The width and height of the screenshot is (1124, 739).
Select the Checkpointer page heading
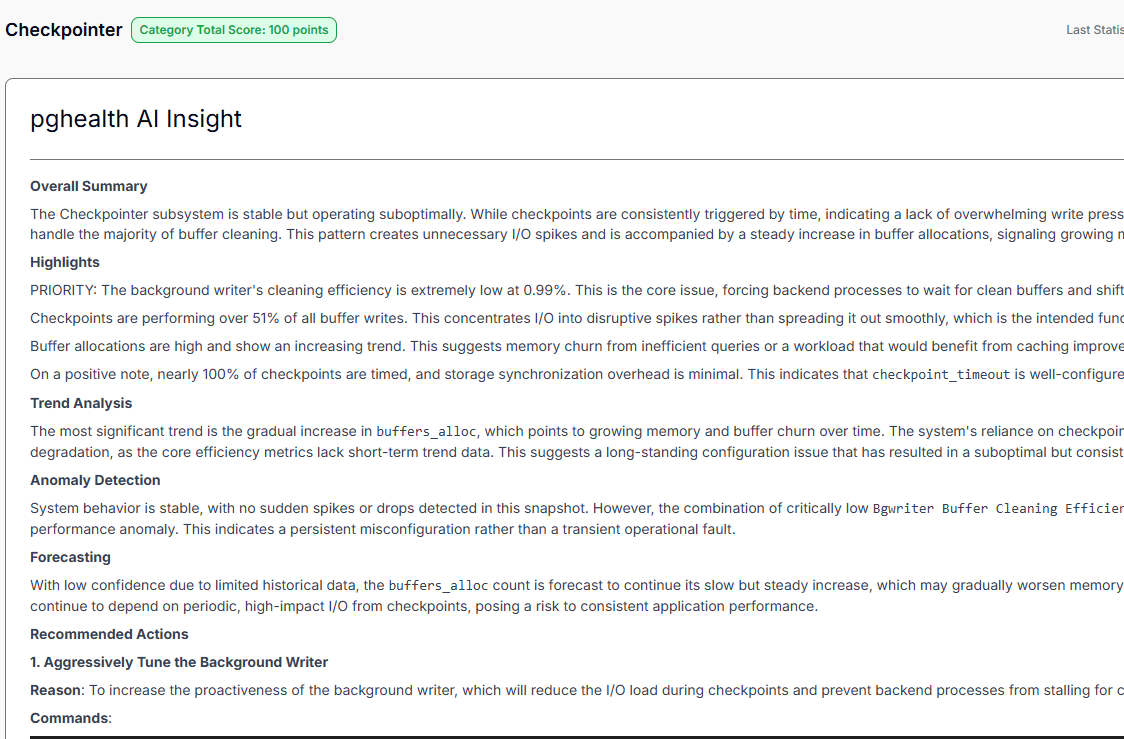coord(63,30)
